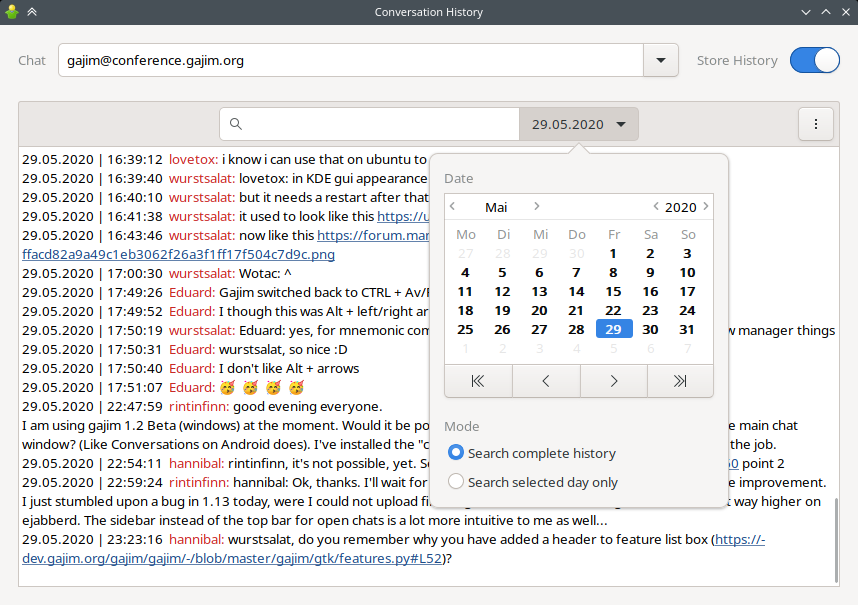Jump to last date with the skip-forward button
858x605 pixels.
pos(680,381)
